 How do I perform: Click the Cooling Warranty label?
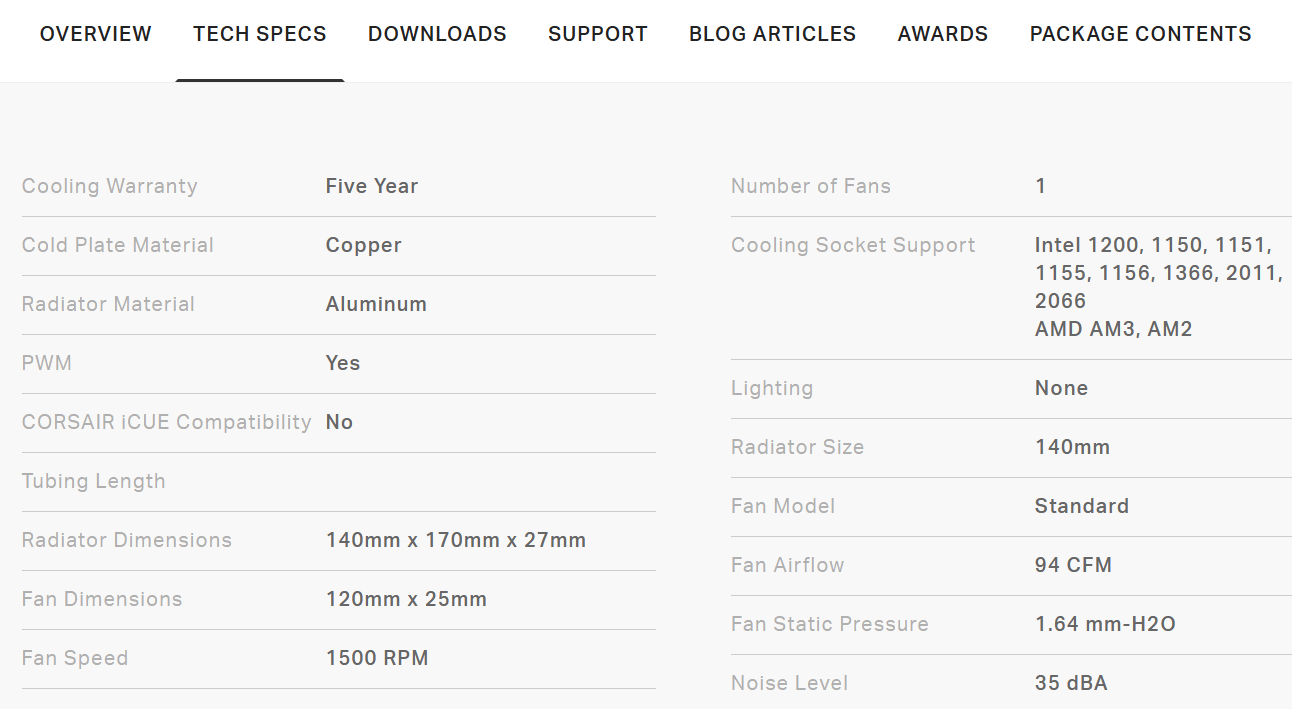[110, 186]
